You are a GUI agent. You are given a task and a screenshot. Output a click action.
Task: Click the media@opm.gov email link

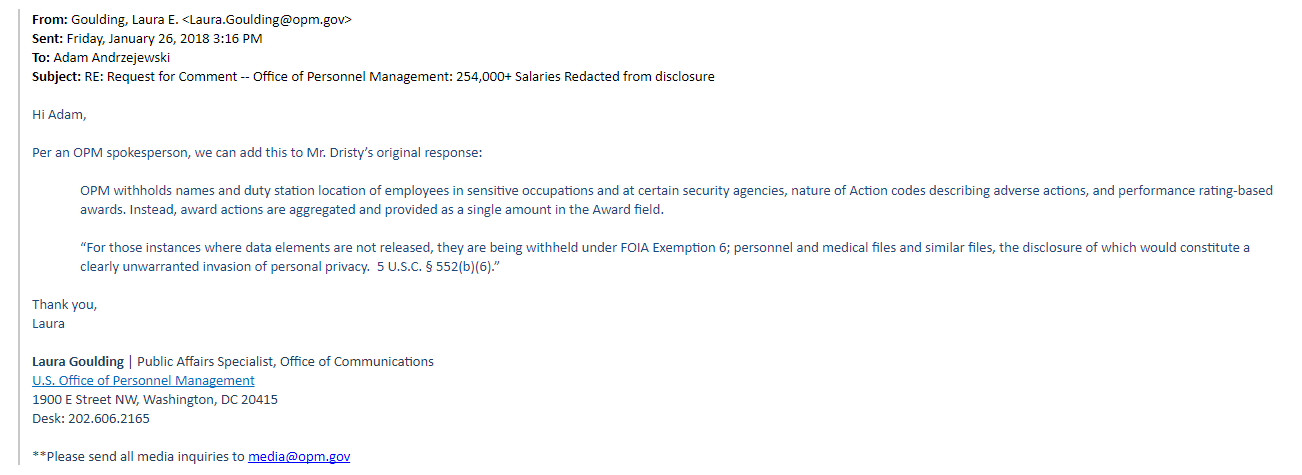coord(299,456)
